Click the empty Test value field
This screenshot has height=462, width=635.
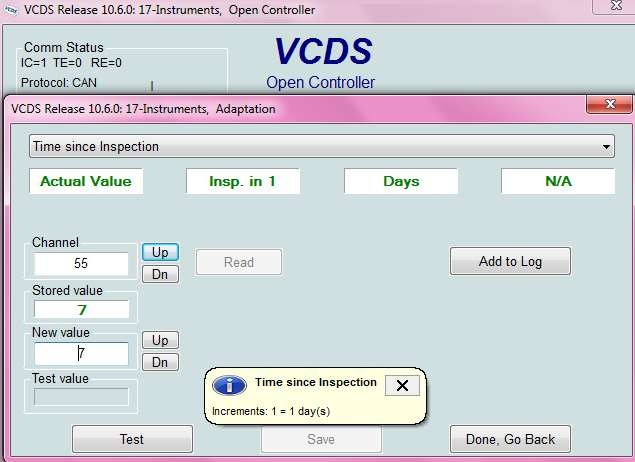(x=81, y=396)
